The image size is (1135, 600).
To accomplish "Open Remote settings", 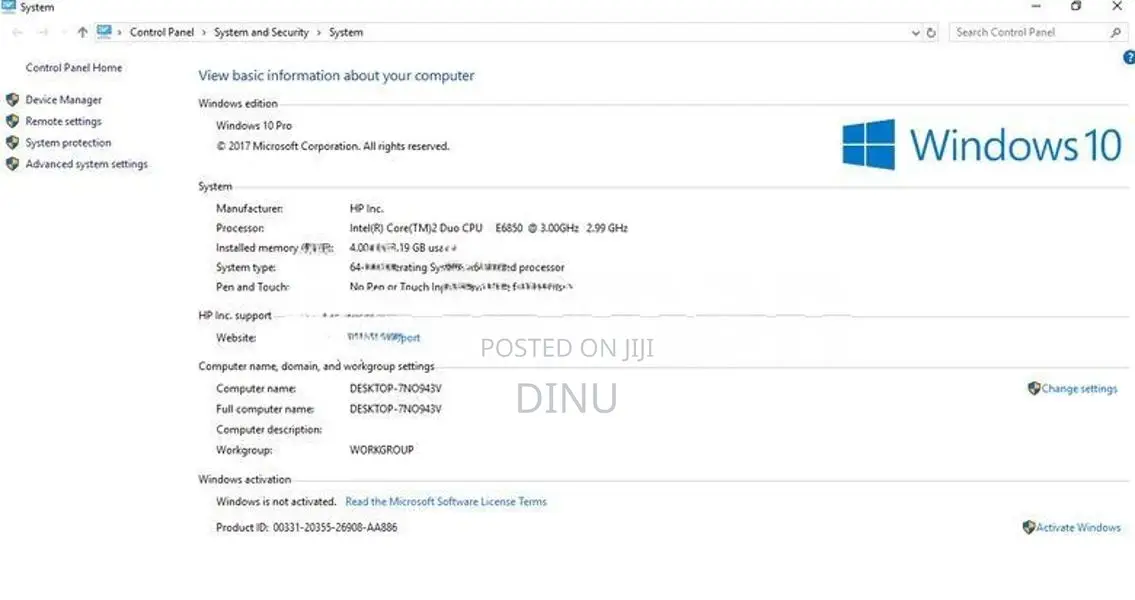I will 64,122.
